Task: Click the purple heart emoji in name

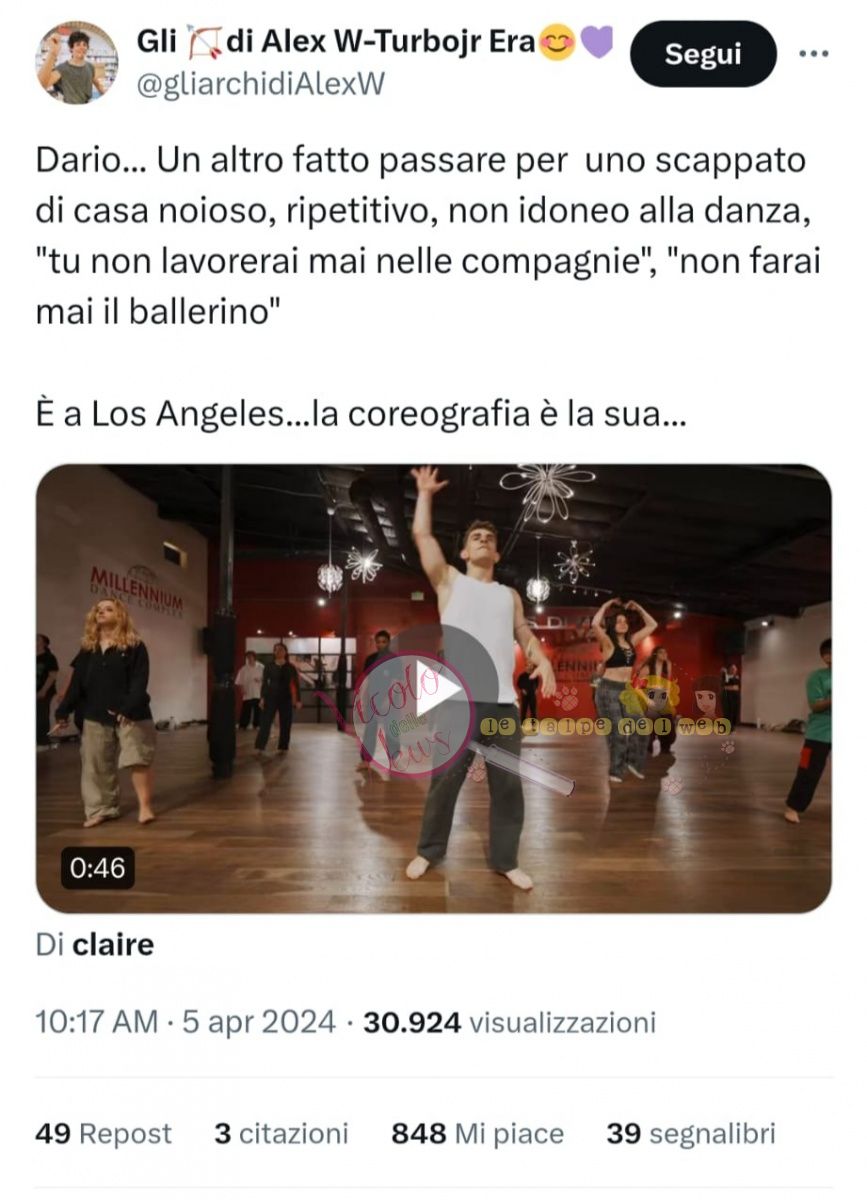Action: coord(597,43)
